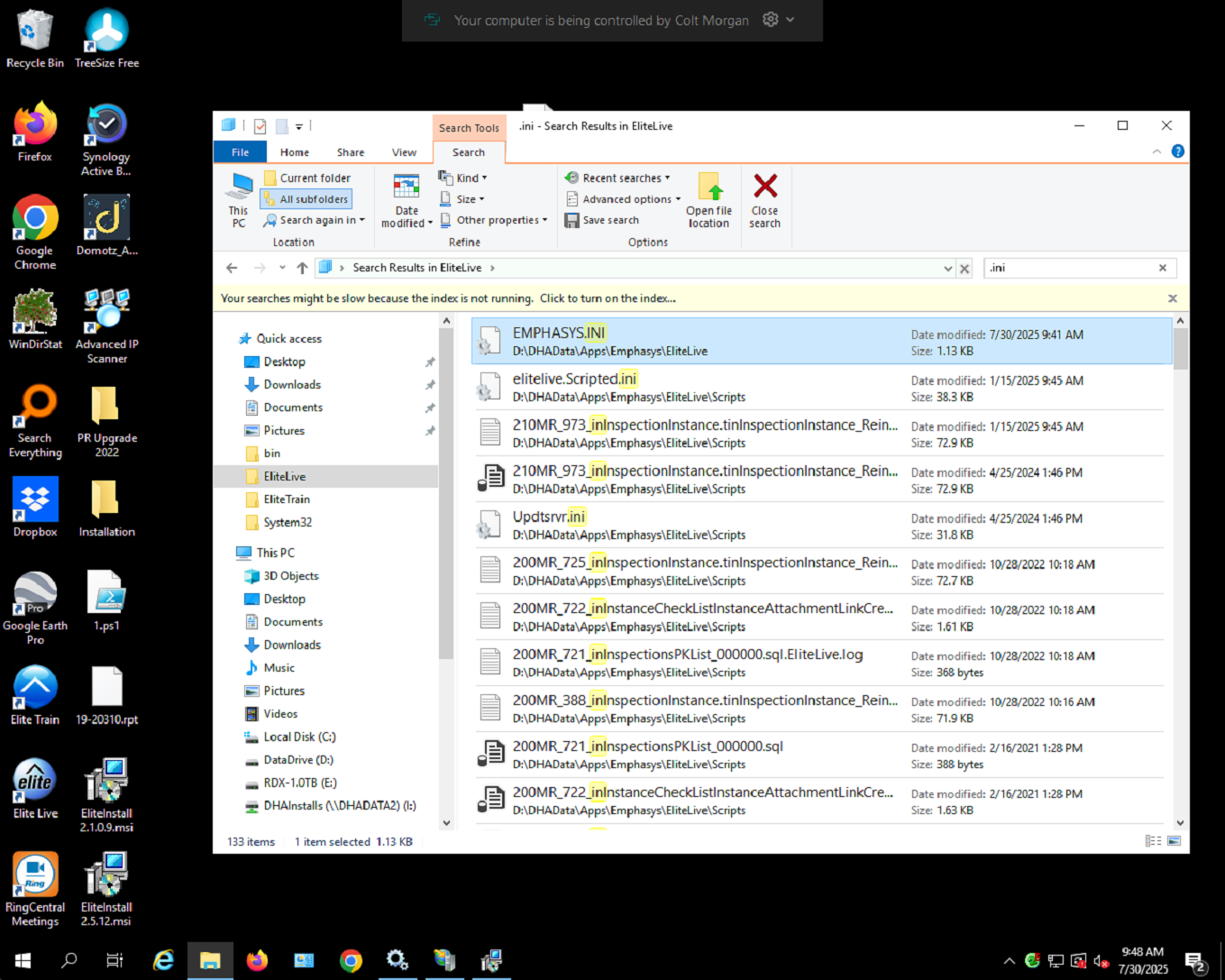Switch to the Share ribbon tab
Image resolution: width=1225 pixels, height=980 pixels.
(x=351, y=152)
